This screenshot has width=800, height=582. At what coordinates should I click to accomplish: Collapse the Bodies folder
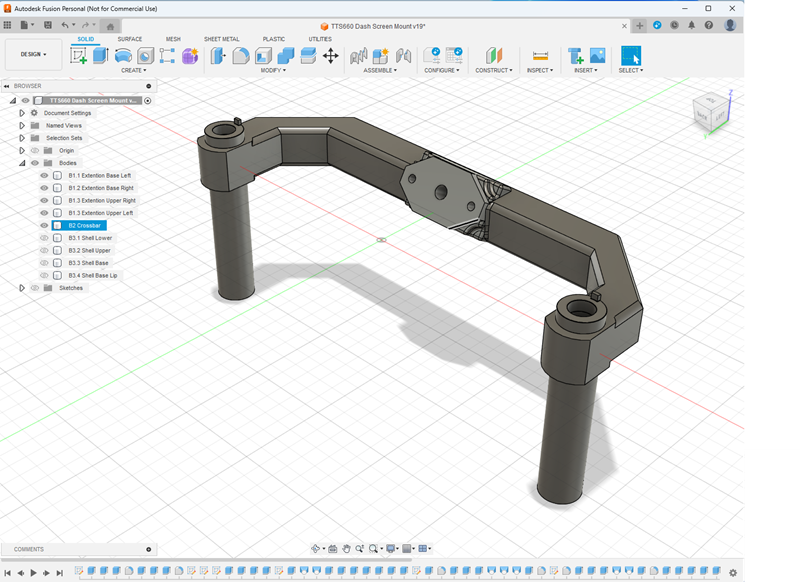pos(21,163)
